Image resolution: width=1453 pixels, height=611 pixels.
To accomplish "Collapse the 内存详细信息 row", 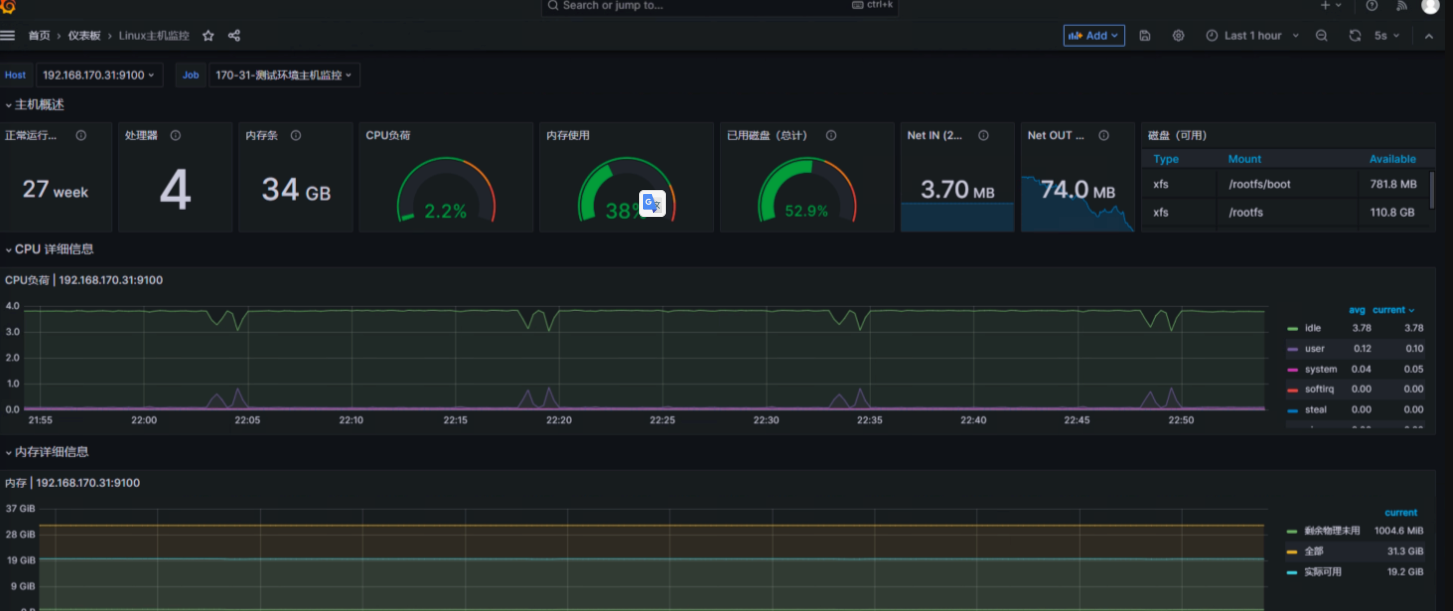I will pos(47,452).
